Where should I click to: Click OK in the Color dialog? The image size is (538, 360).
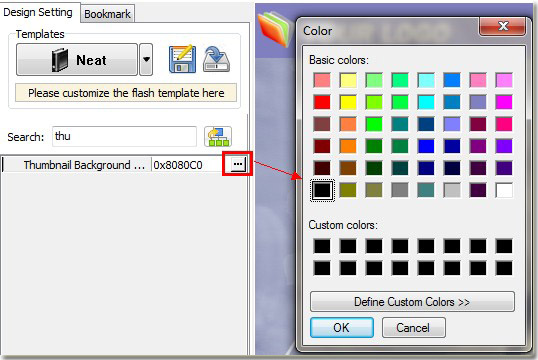coord(342,327)
